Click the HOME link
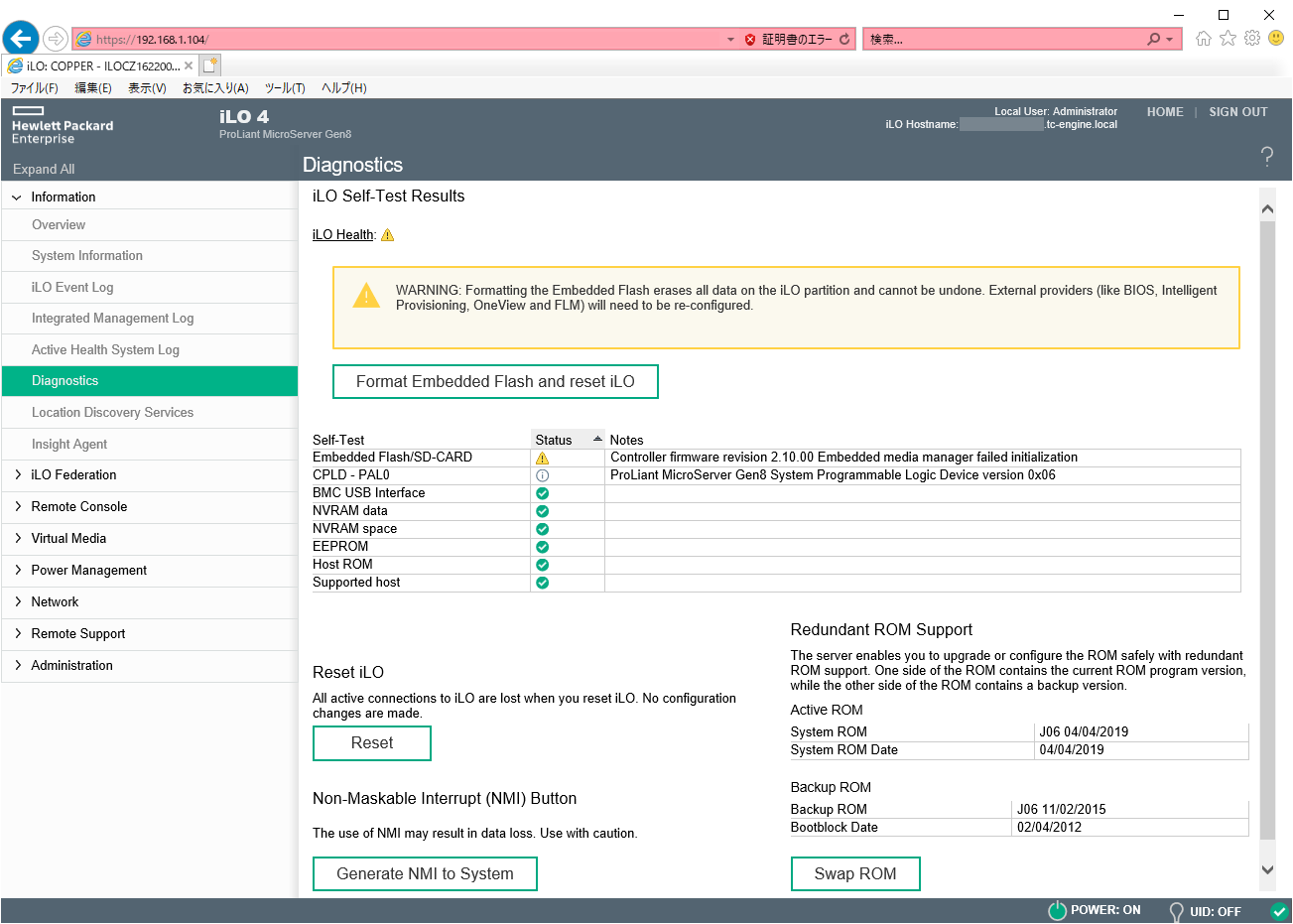 click(x=1165, y=112)
